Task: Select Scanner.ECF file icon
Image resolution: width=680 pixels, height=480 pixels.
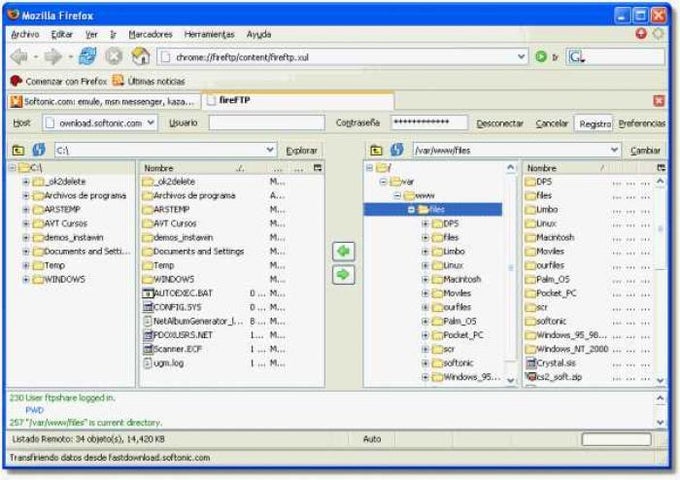Action: (x=148, y=349)
